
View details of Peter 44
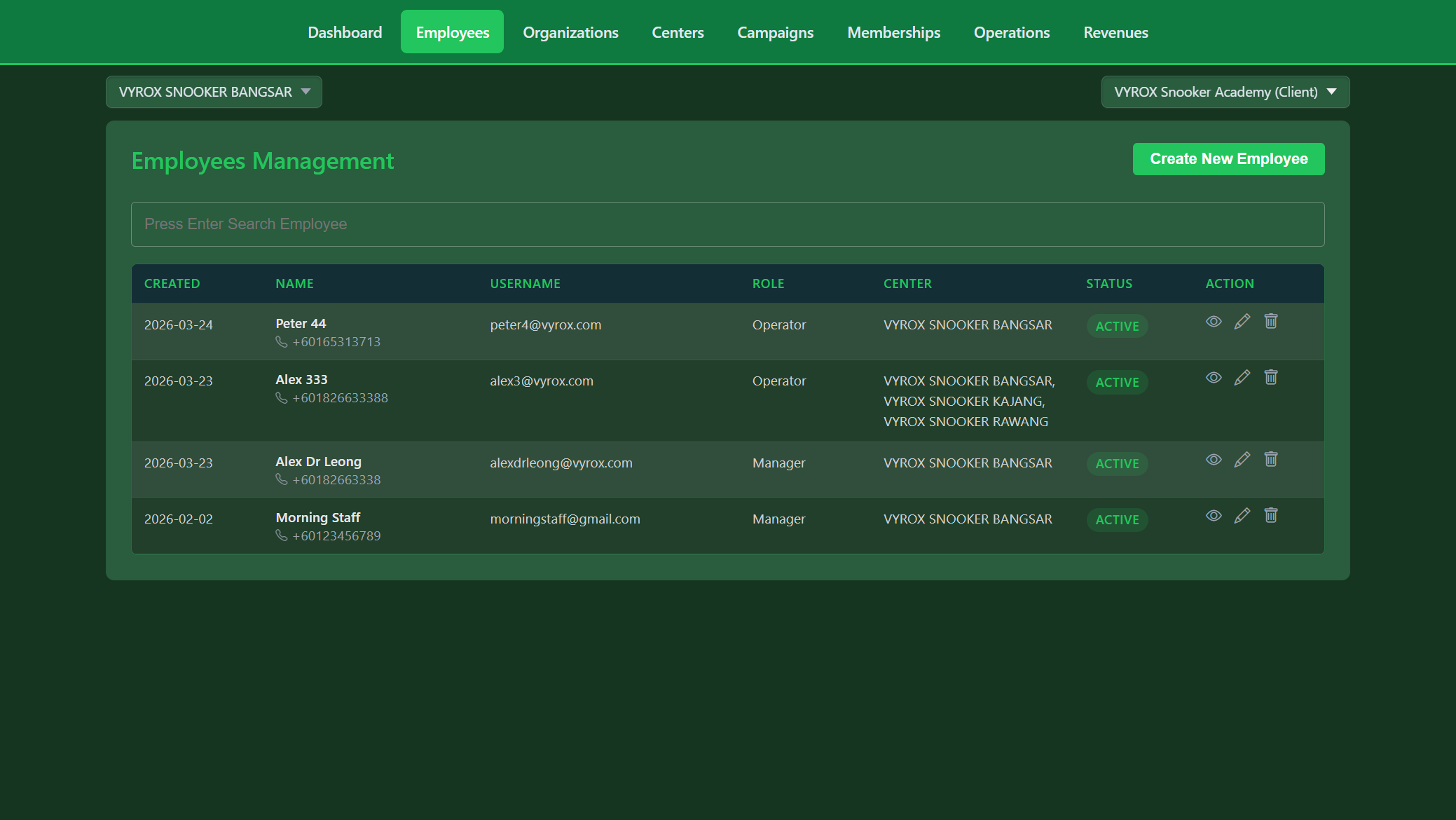pyautogui.click(x=1214, y=321)
